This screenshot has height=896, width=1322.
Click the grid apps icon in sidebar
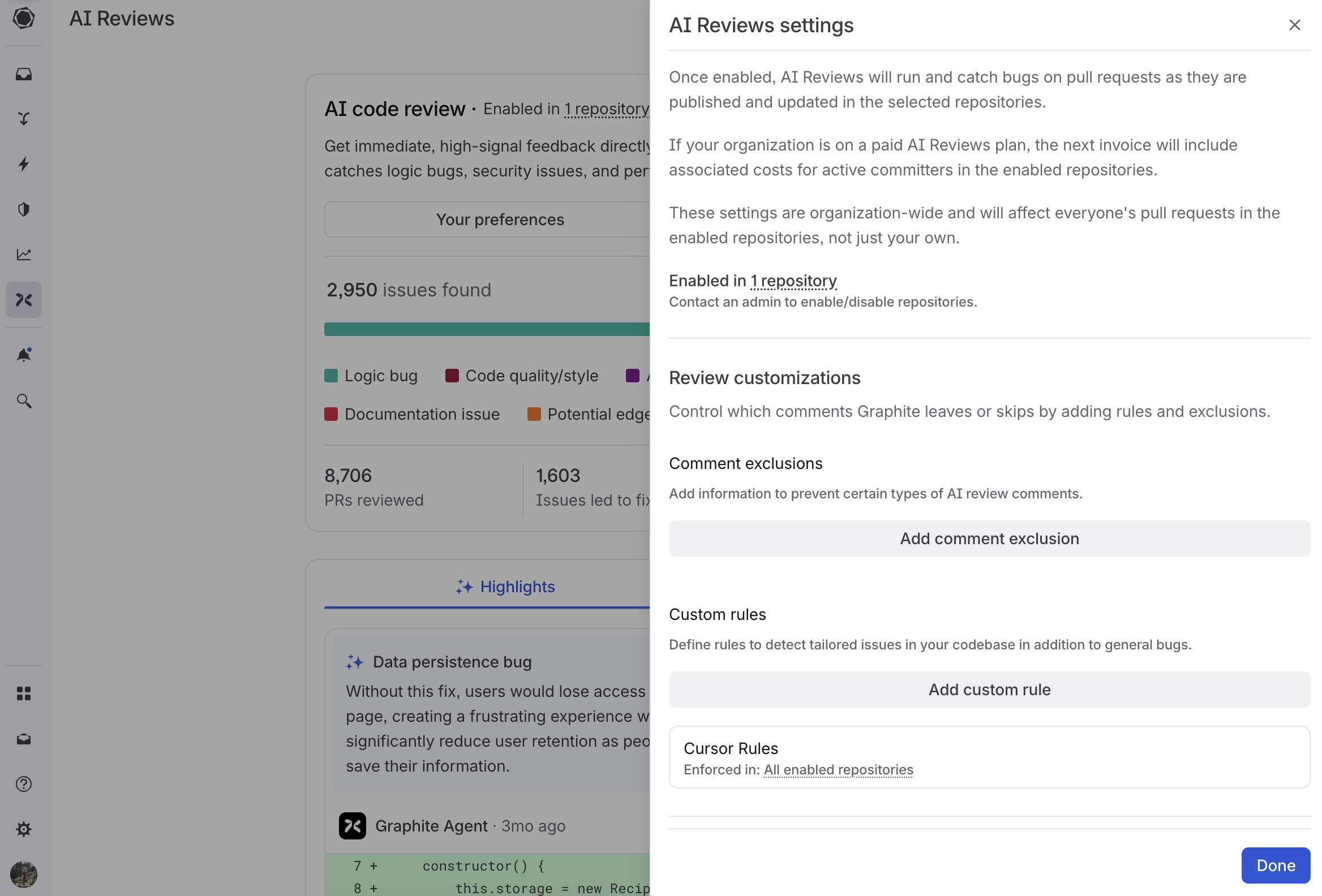click(23, 693)
